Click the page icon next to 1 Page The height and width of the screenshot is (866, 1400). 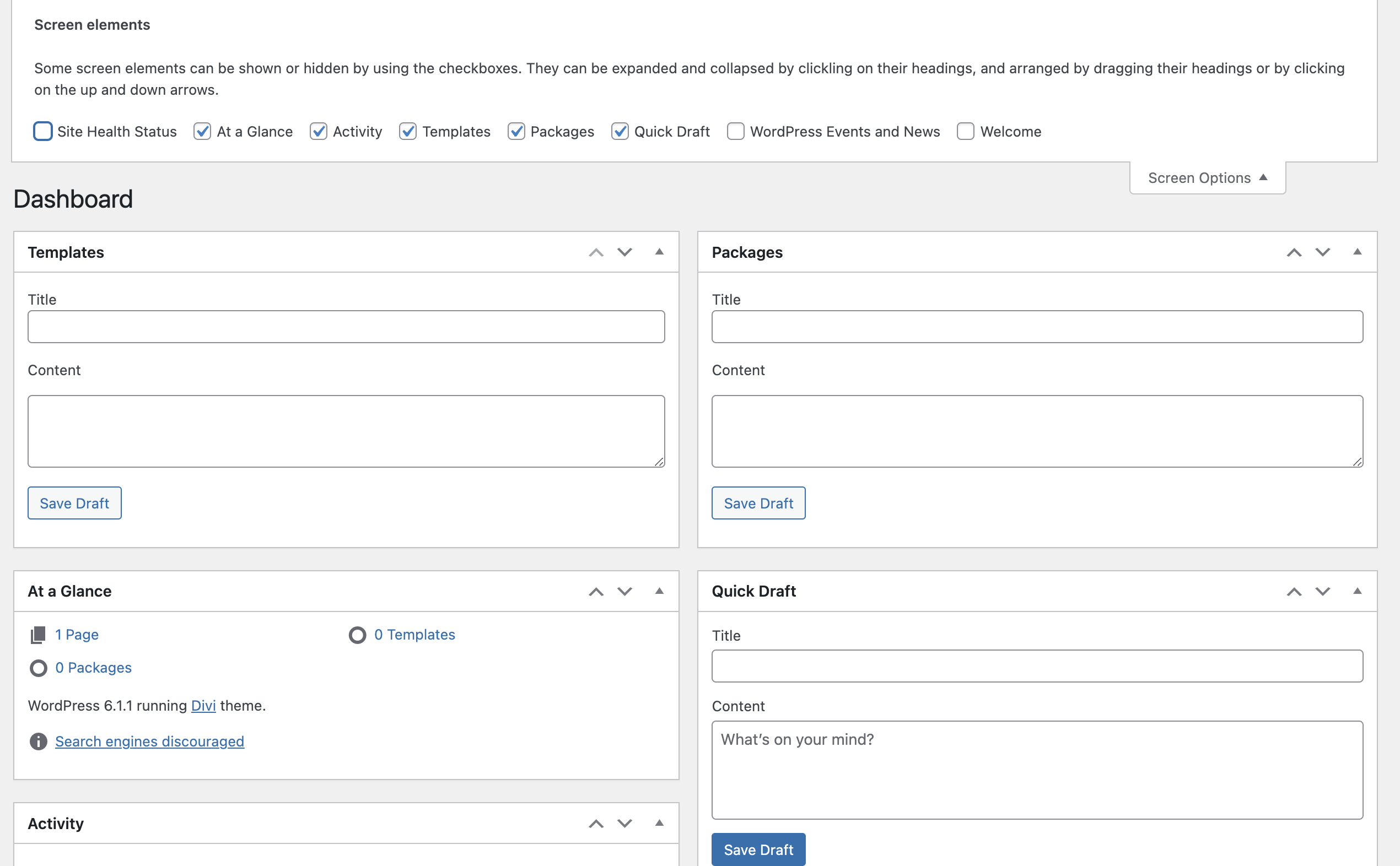click(x=39, y=635)
